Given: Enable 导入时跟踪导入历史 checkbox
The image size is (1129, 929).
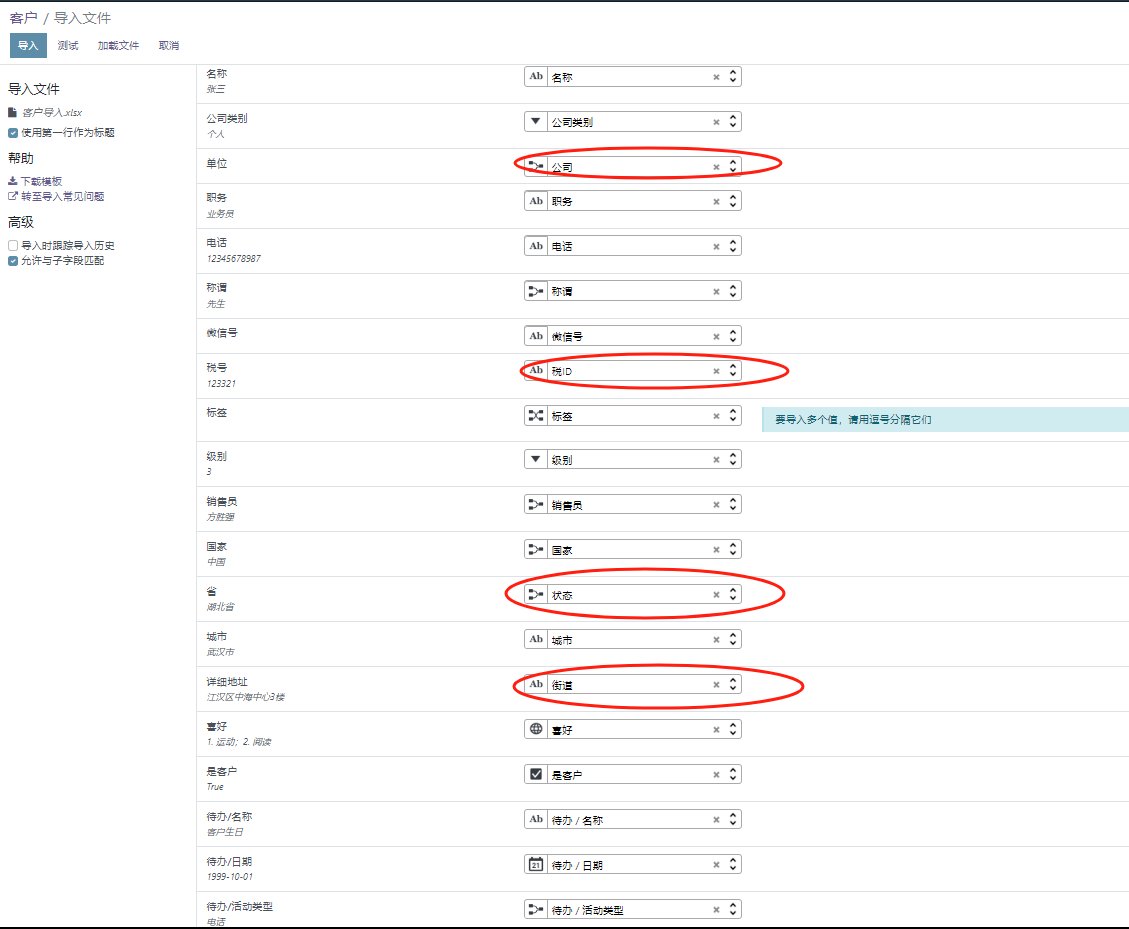Looking at the screenshot, I should [x=13, y=245].
